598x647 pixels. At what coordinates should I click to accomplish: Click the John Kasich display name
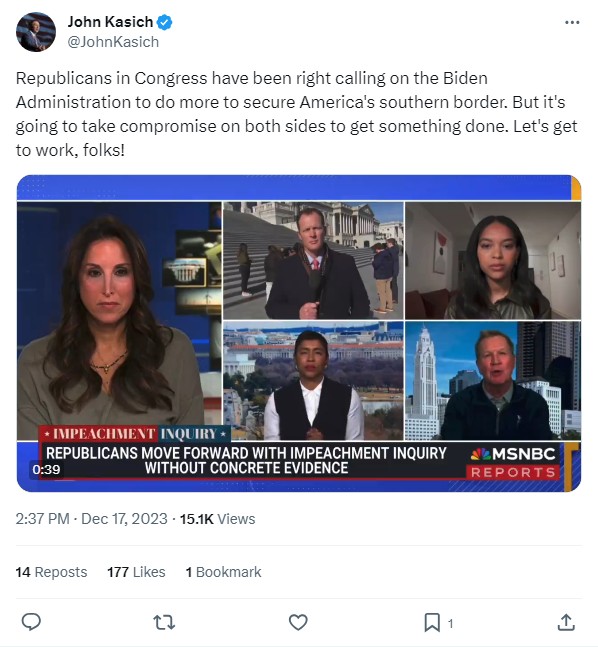click(x=110, y=21)
